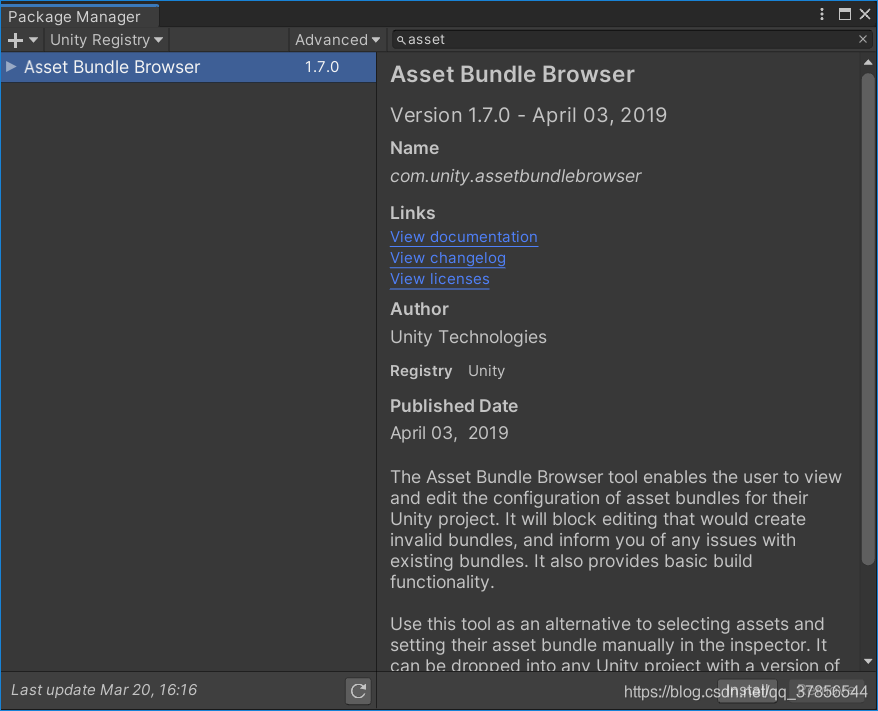878x711 pixels.
Task: Click the search field containing asset
Action: 631,40
